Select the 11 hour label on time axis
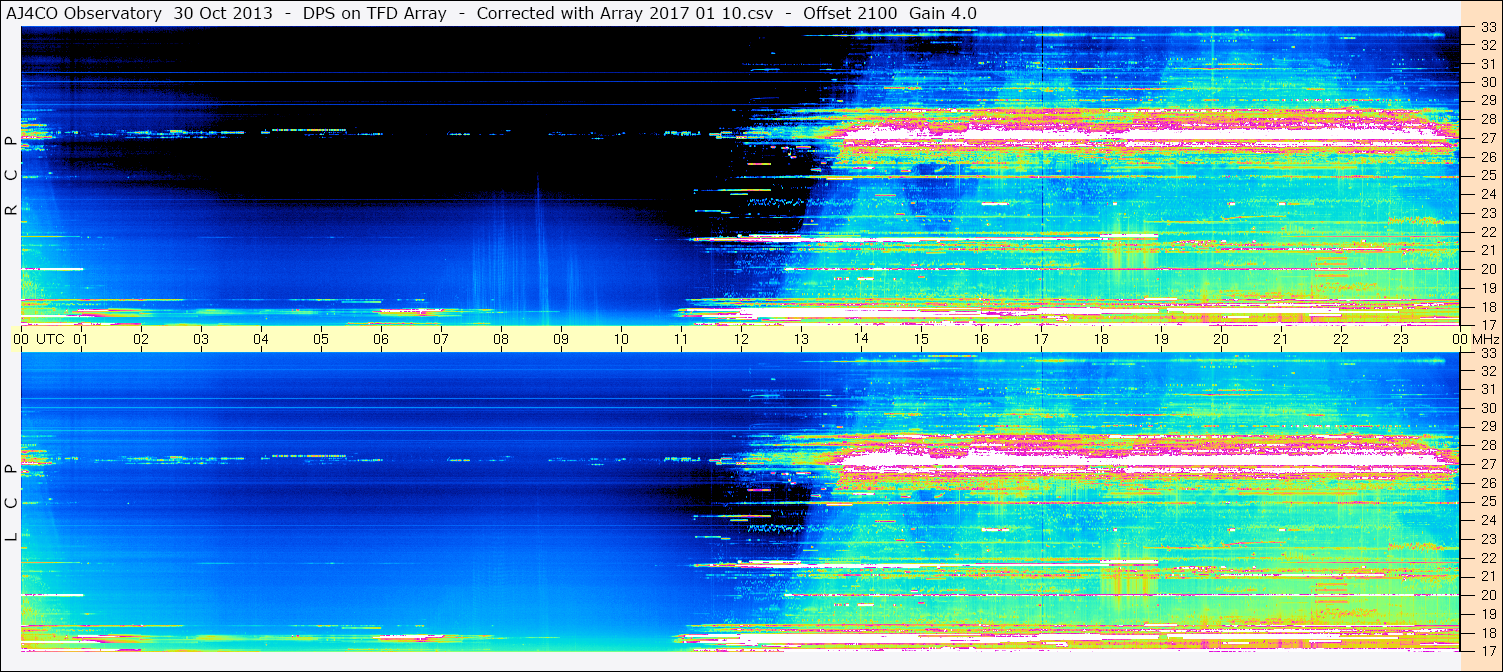 (681, 339)
